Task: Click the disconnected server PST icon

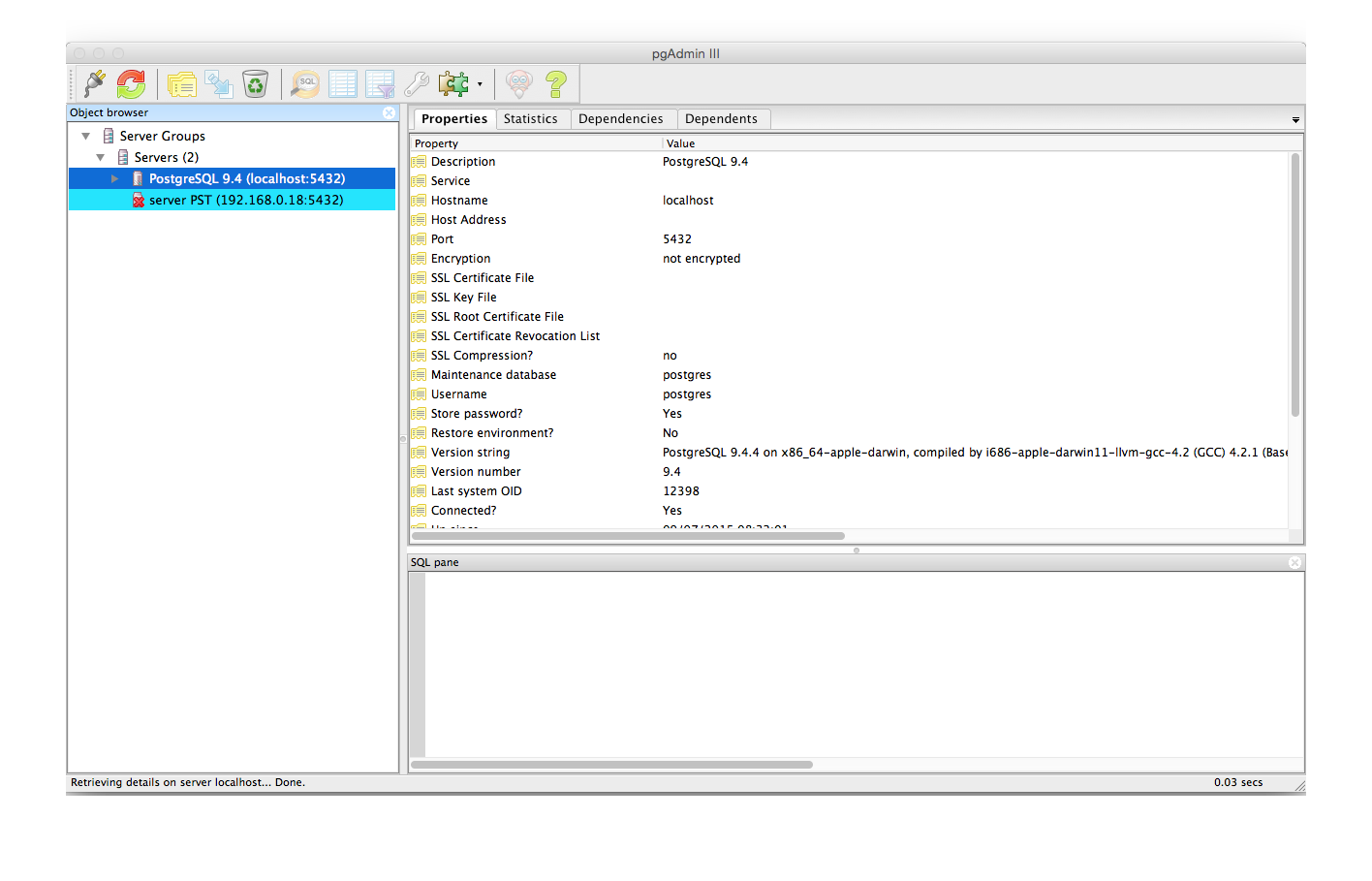Action: 138,200
